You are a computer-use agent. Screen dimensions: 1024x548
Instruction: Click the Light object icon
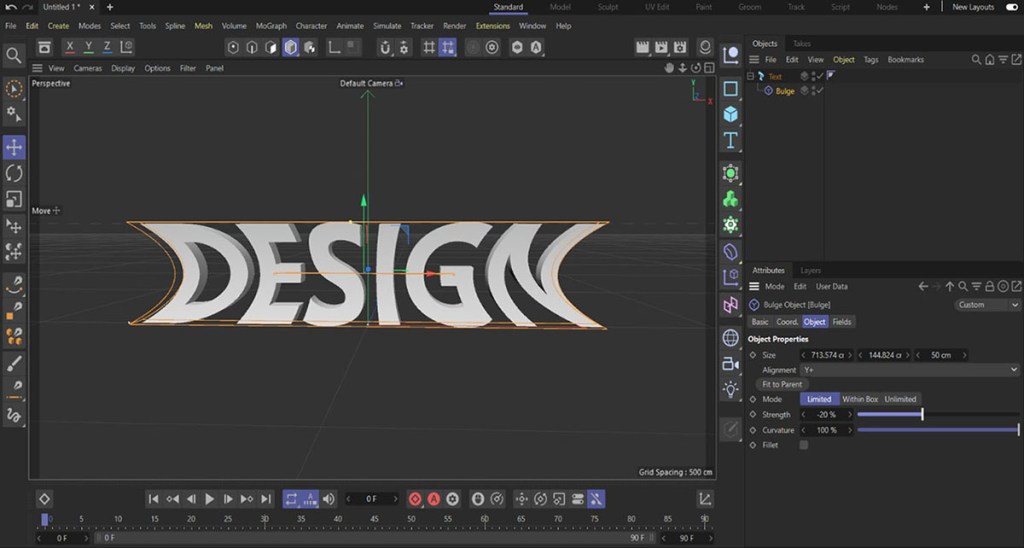731,388
